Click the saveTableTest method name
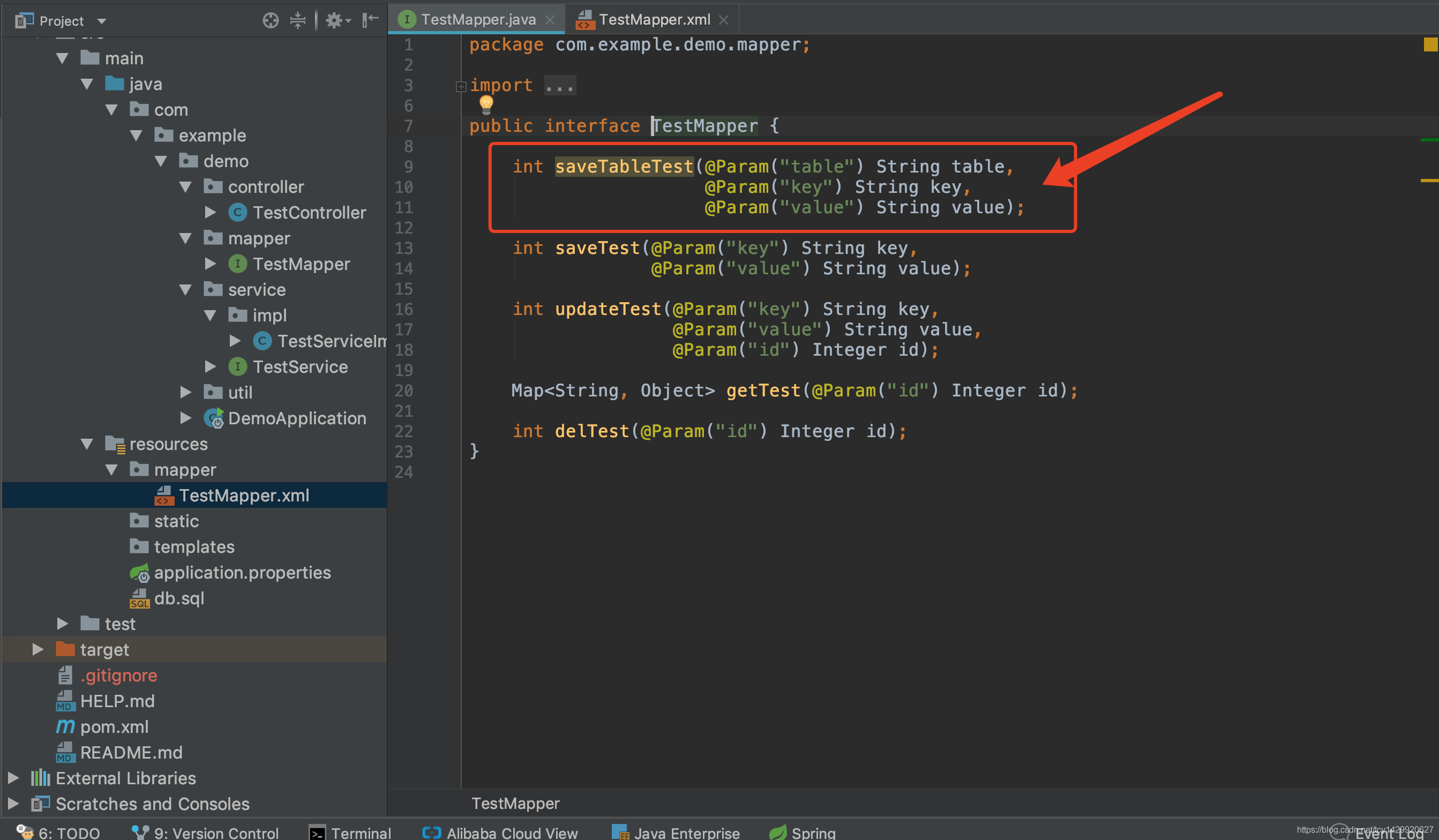This screenshot has height=840, width=1439. (x=624, y=167)
